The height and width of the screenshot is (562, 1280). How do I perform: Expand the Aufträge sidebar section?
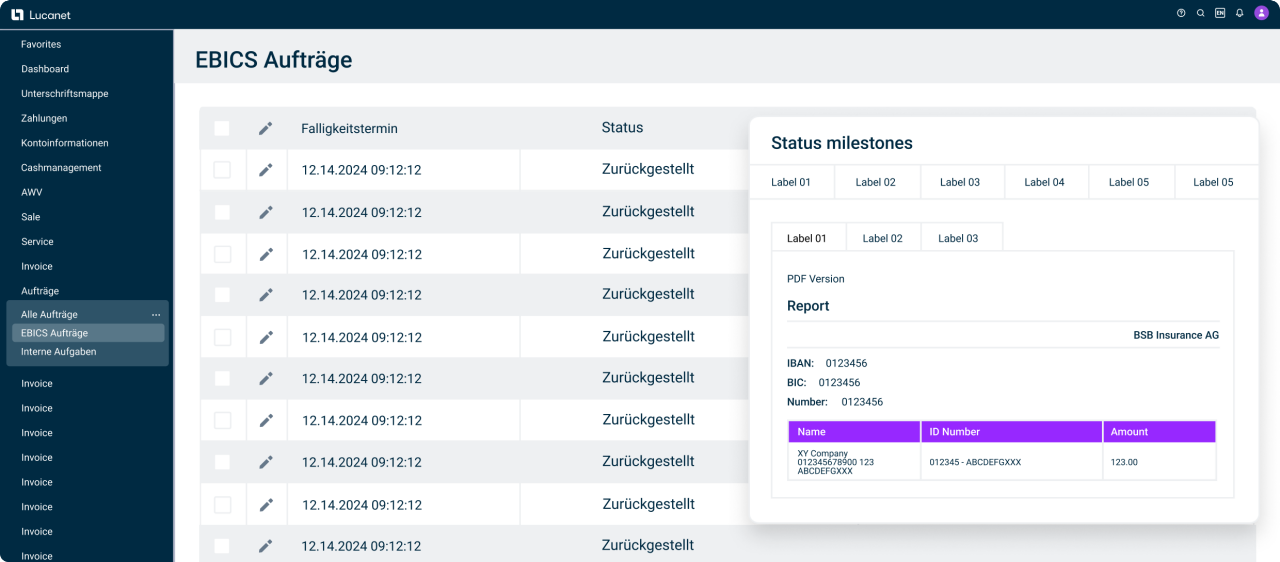point(40,291)
